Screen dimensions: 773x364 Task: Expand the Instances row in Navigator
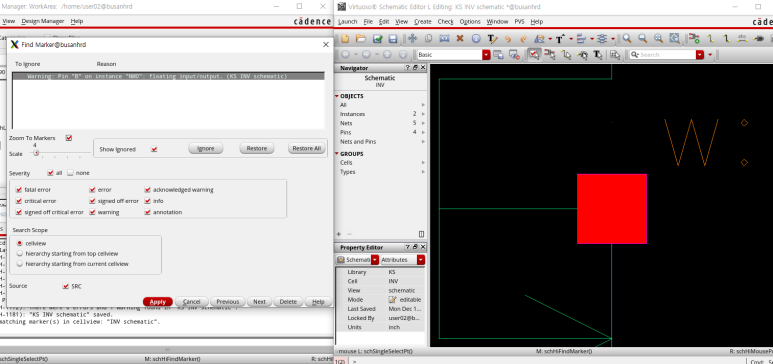pyautogui.click(x=423, y=114)
